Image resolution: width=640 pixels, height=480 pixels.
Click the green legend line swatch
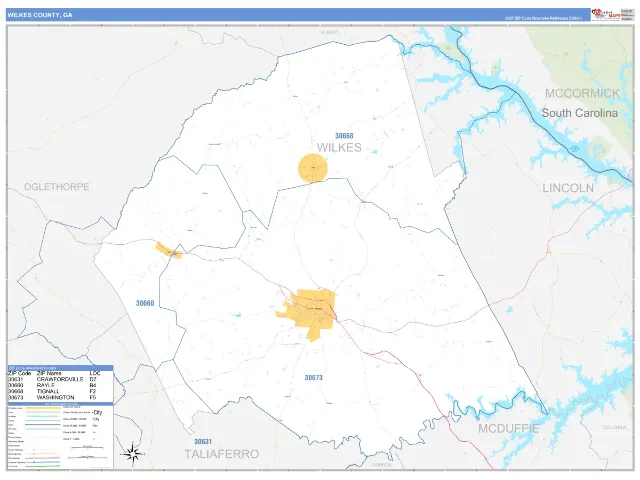click(42, 466)
